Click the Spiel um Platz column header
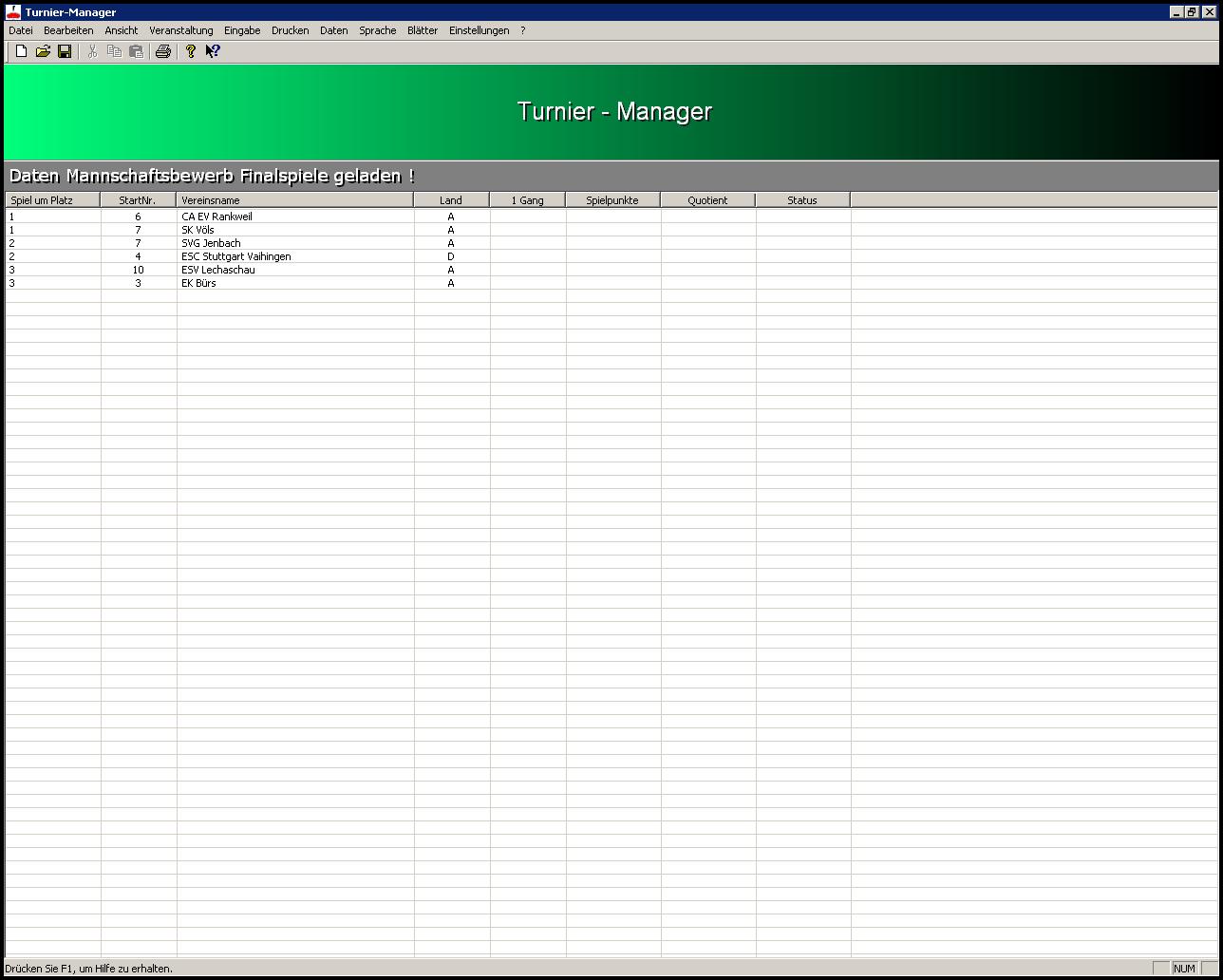1223x980 pixels. coord(53,200)
